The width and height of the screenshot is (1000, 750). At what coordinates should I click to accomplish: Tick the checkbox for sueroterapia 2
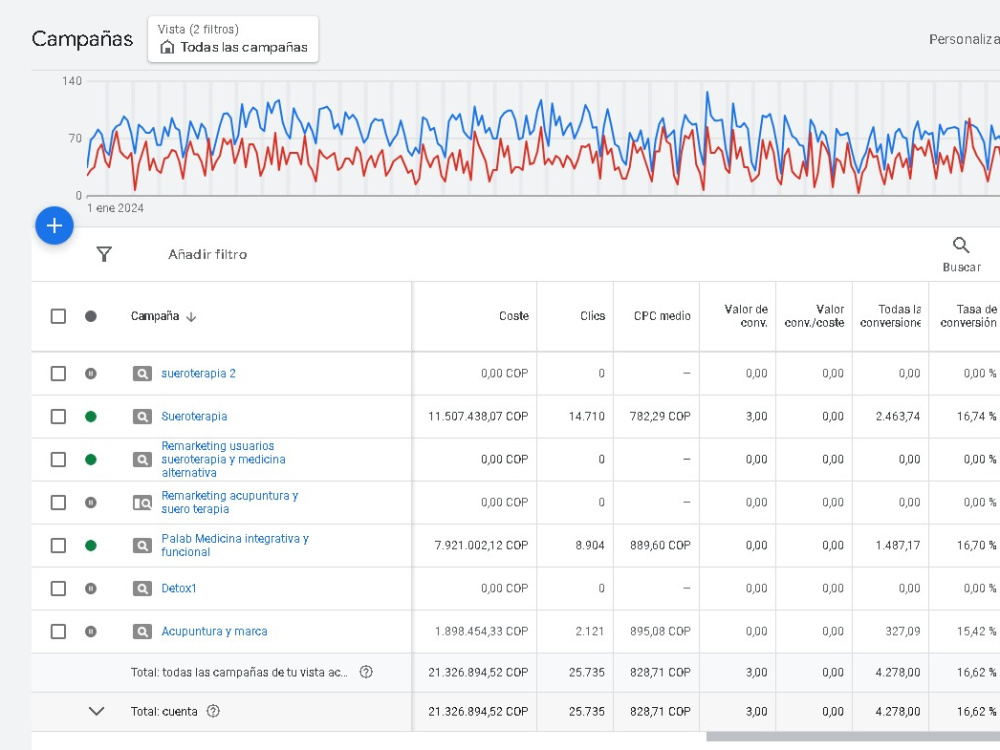click(x=58, y=373)
